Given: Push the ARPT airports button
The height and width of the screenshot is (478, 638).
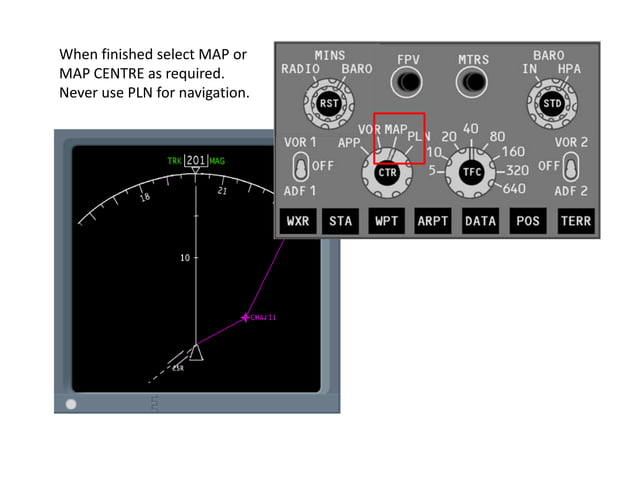Looking at the screenshot, I should click(433, 221).
